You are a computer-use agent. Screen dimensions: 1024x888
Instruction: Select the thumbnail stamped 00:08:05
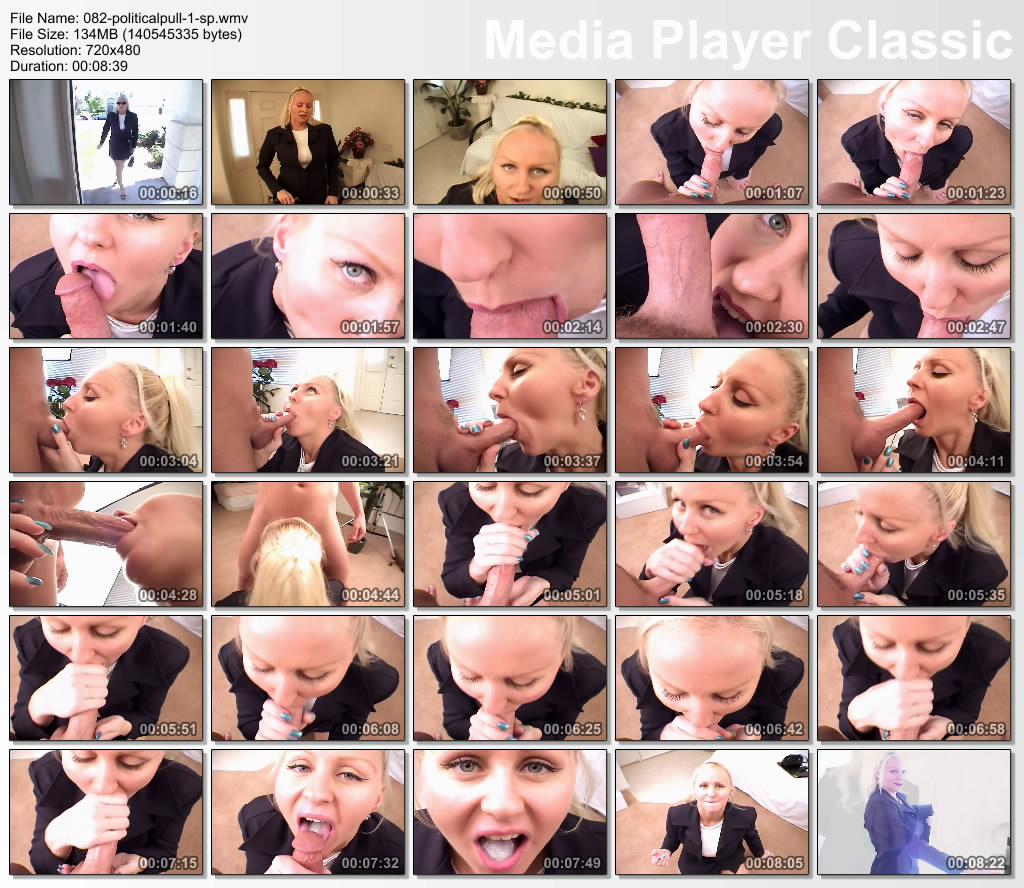[712, 812]
